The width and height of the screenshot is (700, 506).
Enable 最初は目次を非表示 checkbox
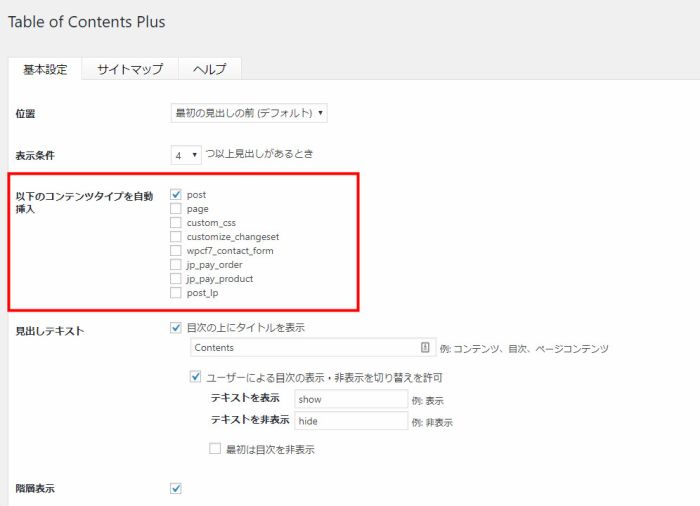[x=215, y=448]
